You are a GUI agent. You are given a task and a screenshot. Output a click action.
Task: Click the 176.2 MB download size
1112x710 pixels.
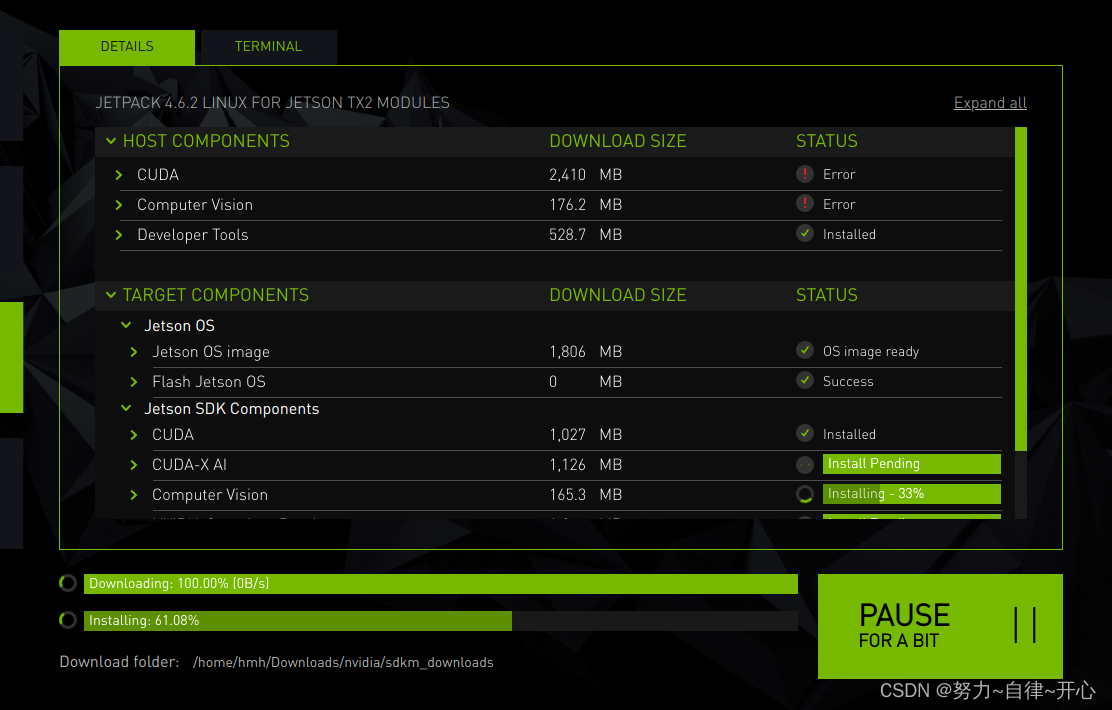[x=585, y=205]
